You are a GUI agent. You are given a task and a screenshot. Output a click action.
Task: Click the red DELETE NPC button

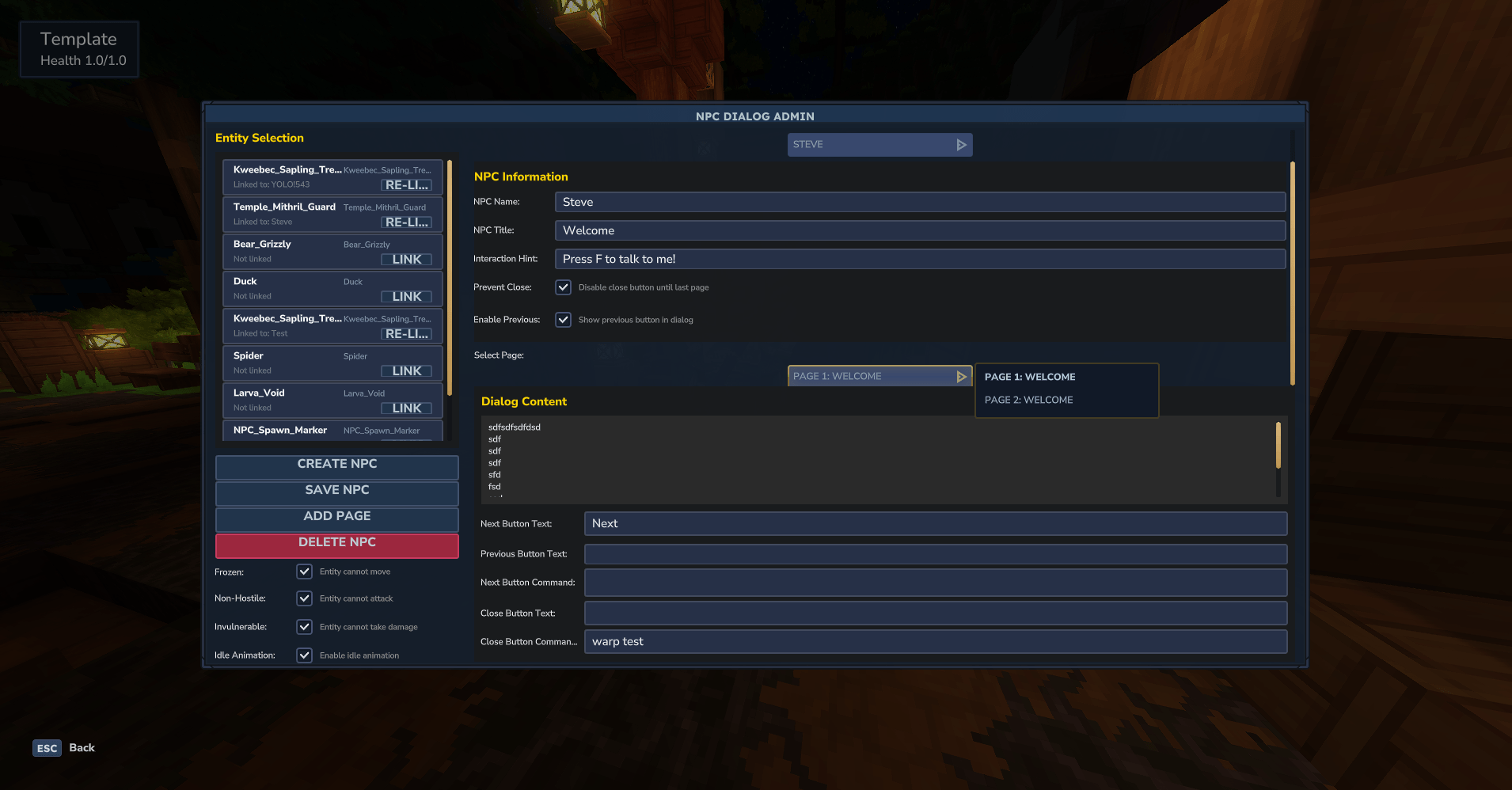(336, 543)
